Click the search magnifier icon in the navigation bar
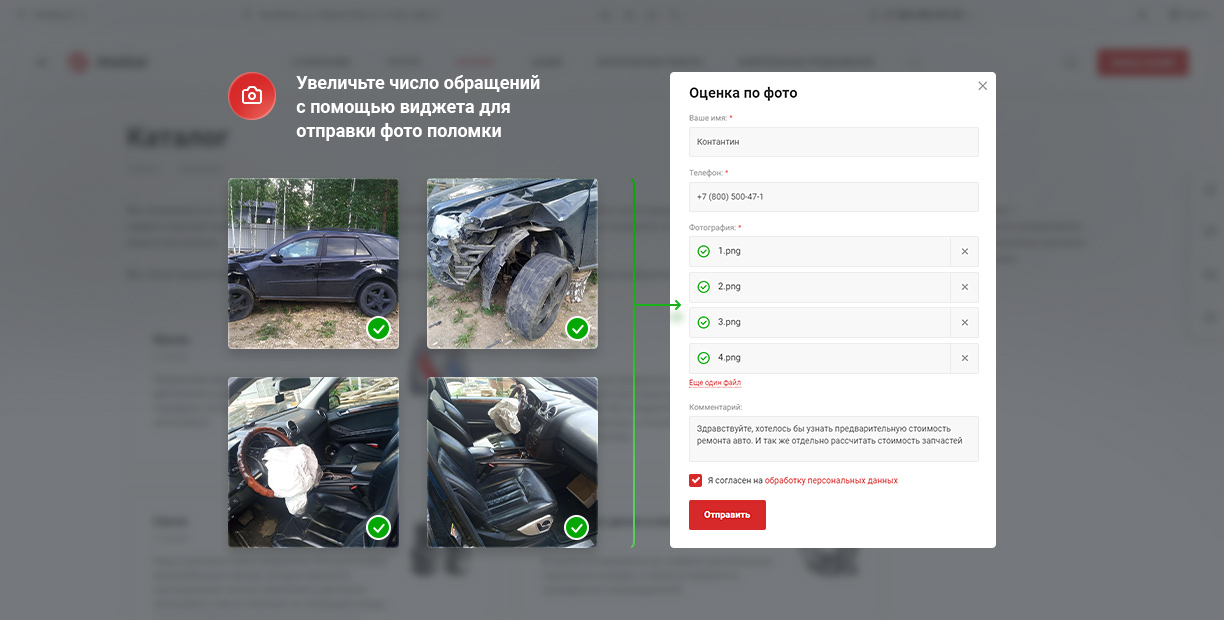Viewport: 1224px width, 620px height. pos(1070,61)
